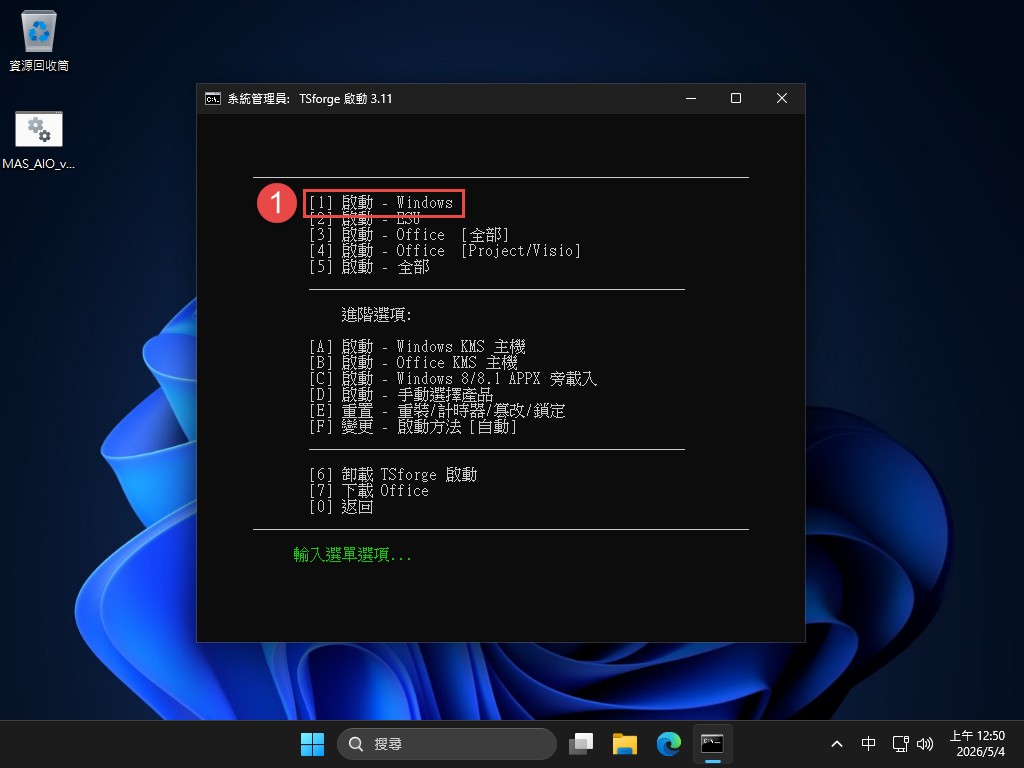
Task: Switch the 中 input method indicator
Action: coord(868,744)
